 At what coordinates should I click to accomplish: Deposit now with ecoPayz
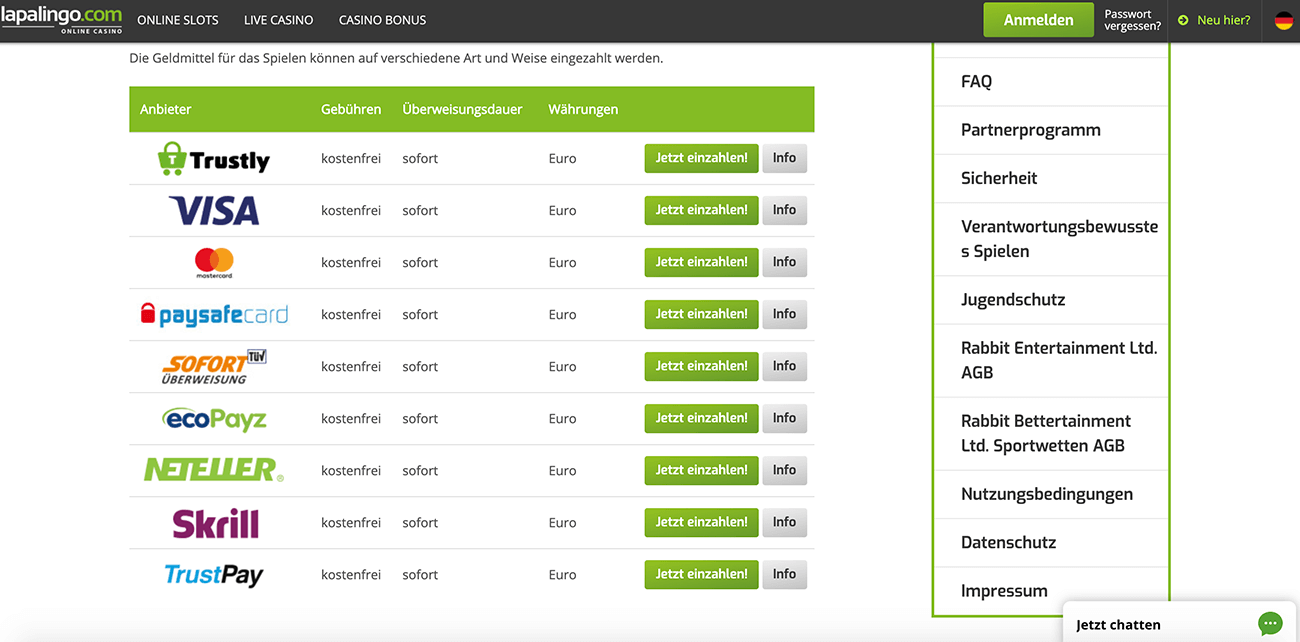click(x=701, y=418)
